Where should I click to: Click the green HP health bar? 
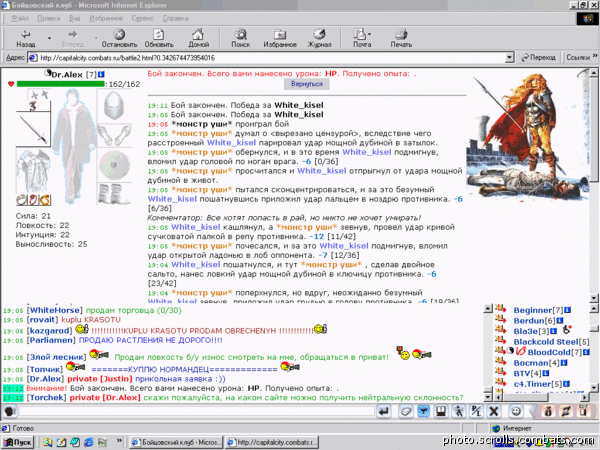tap(60, 84)
